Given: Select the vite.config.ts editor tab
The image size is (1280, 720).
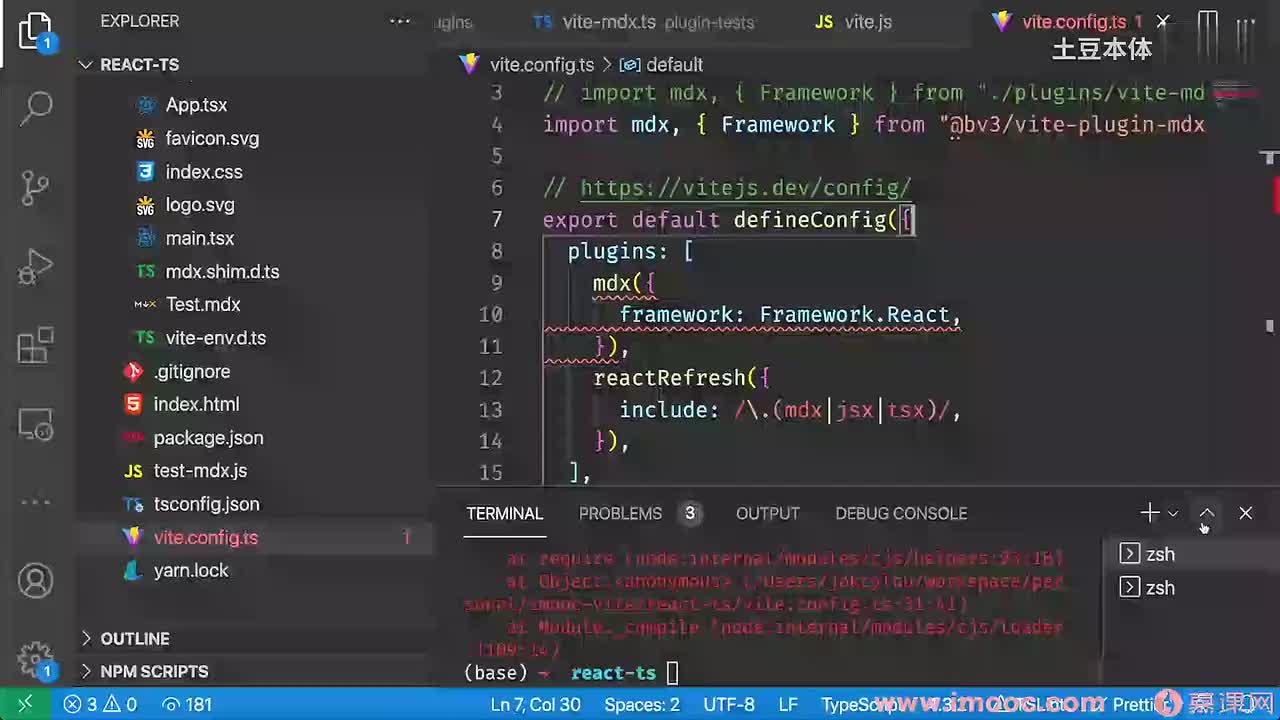Looking at the screenshot, I should coord(1074,22).
